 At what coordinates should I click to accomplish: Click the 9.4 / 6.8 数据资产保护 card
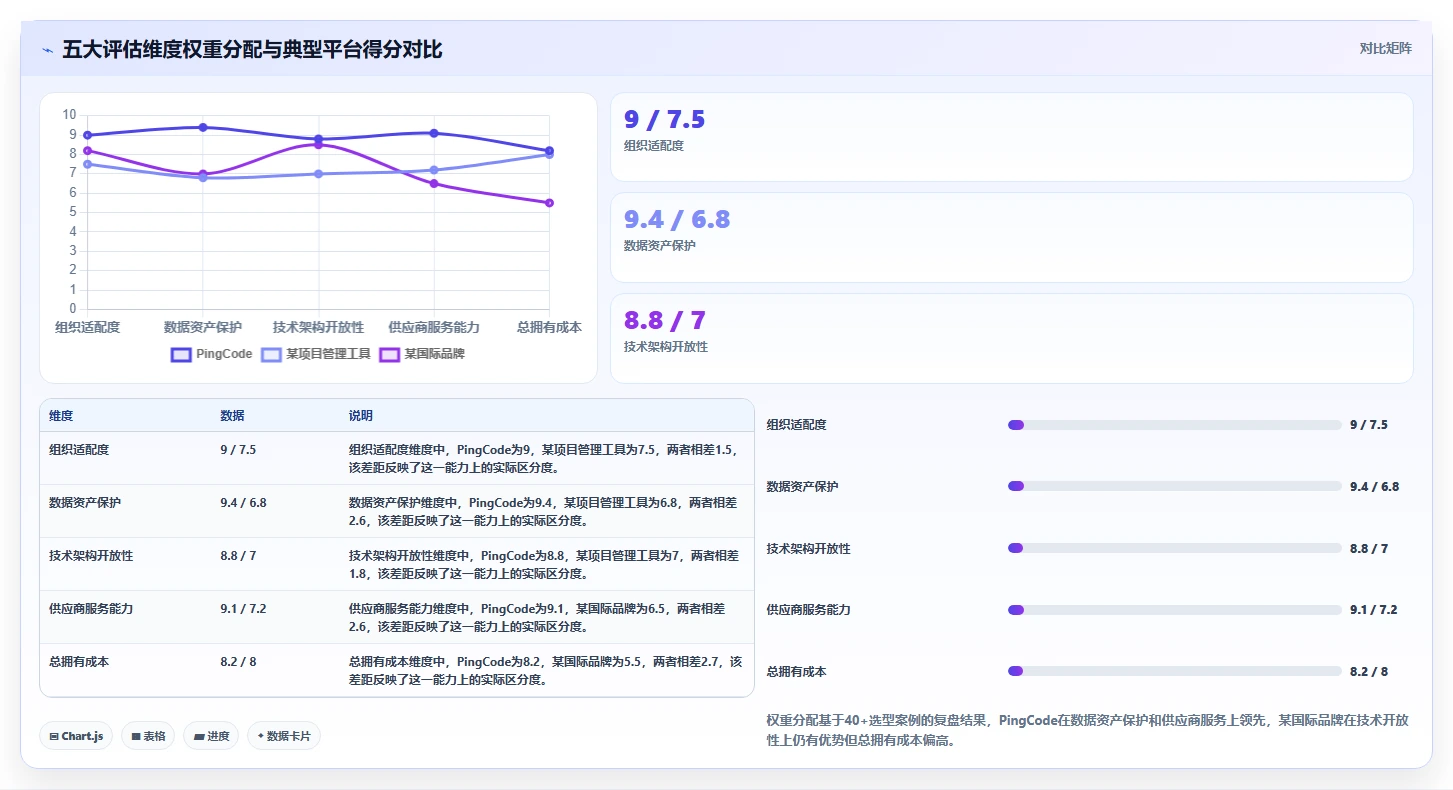pos(1011,238)
